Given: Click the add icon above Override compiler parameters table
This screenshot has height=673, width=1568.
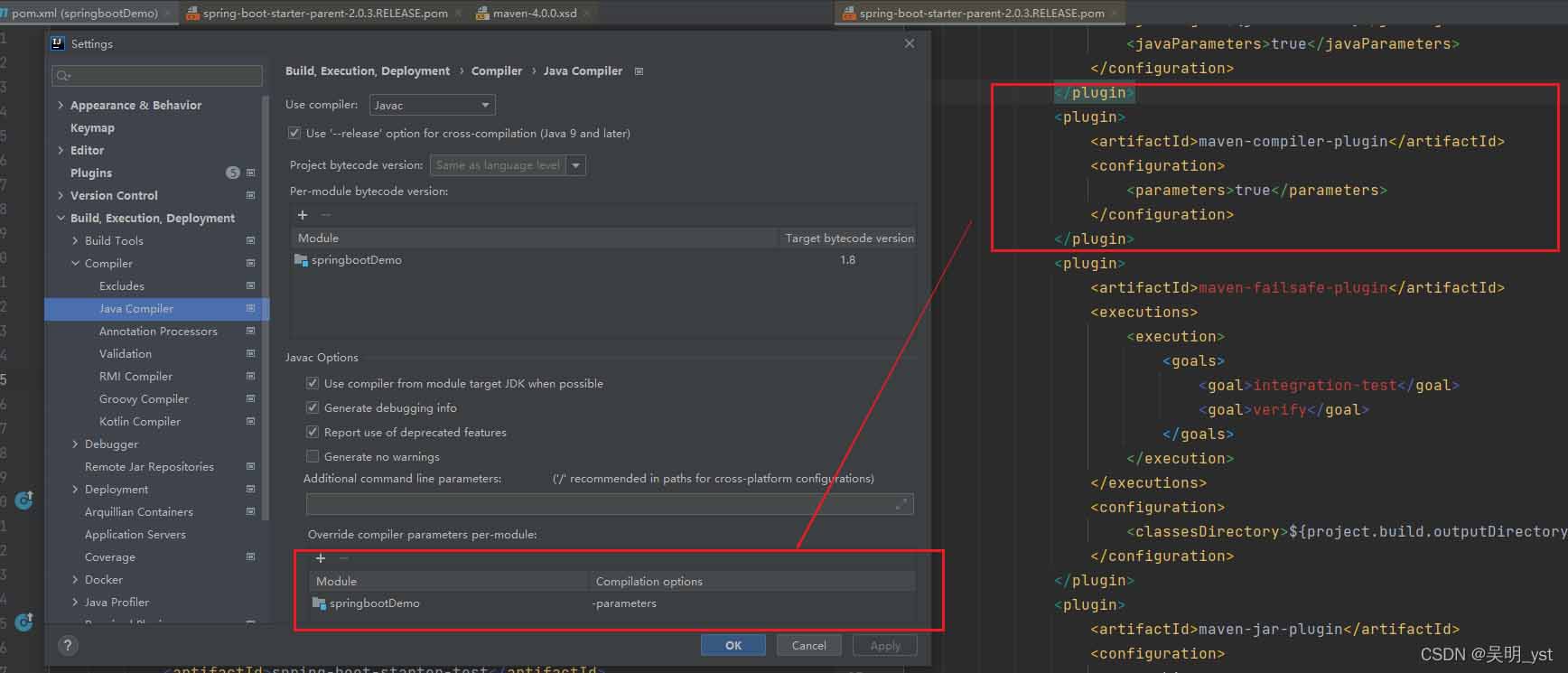Looking at the screenshot, I should (321, 558).
